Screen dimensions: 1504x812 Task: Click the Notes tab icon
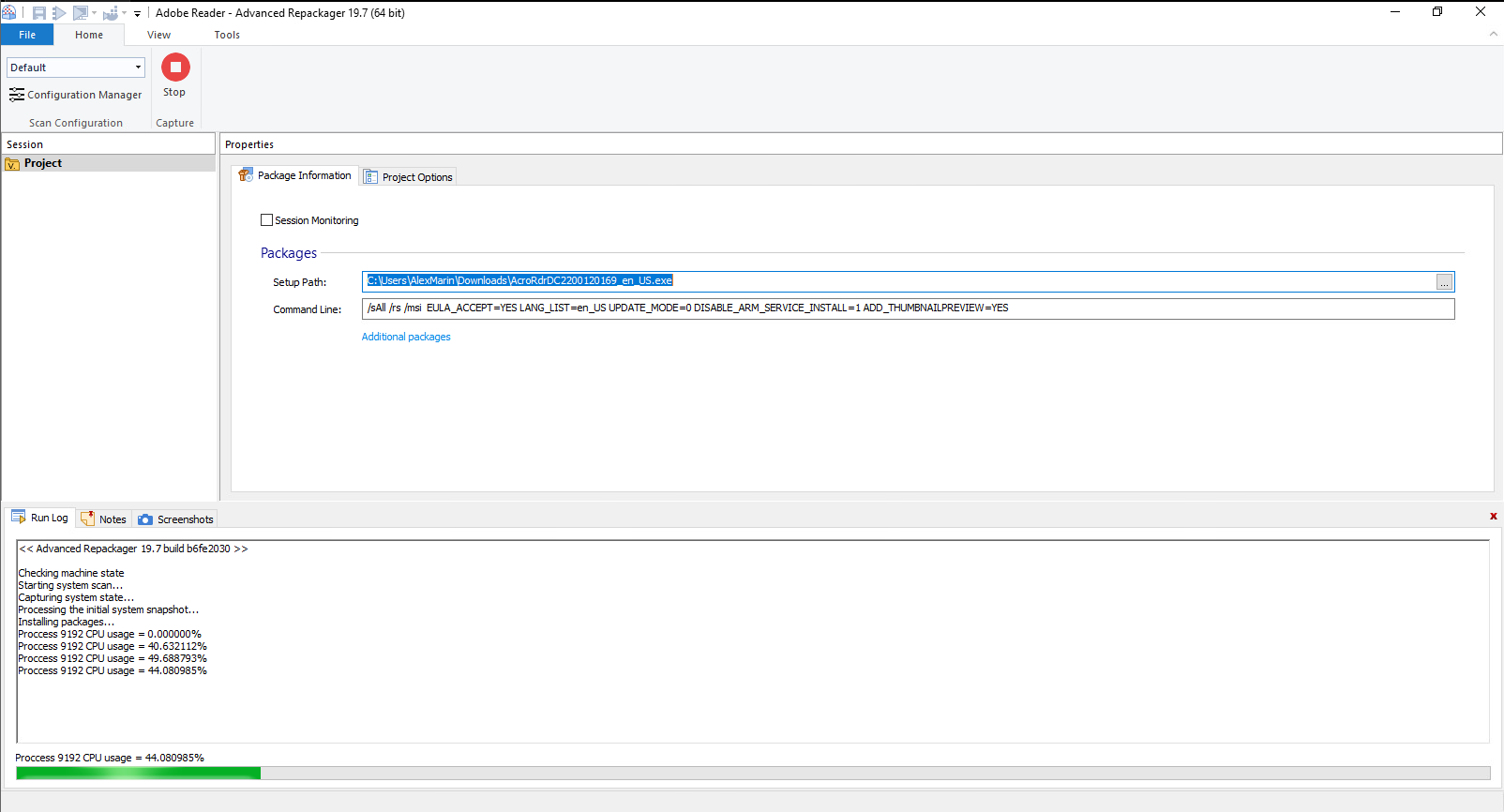[x=88, y=519]
